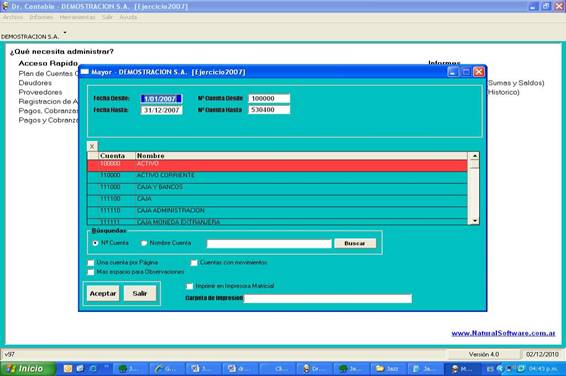Click the Mayor dialog title bar icon
Image resolution: width=566 pixels, height=376 pixels.
pos(84,72)
